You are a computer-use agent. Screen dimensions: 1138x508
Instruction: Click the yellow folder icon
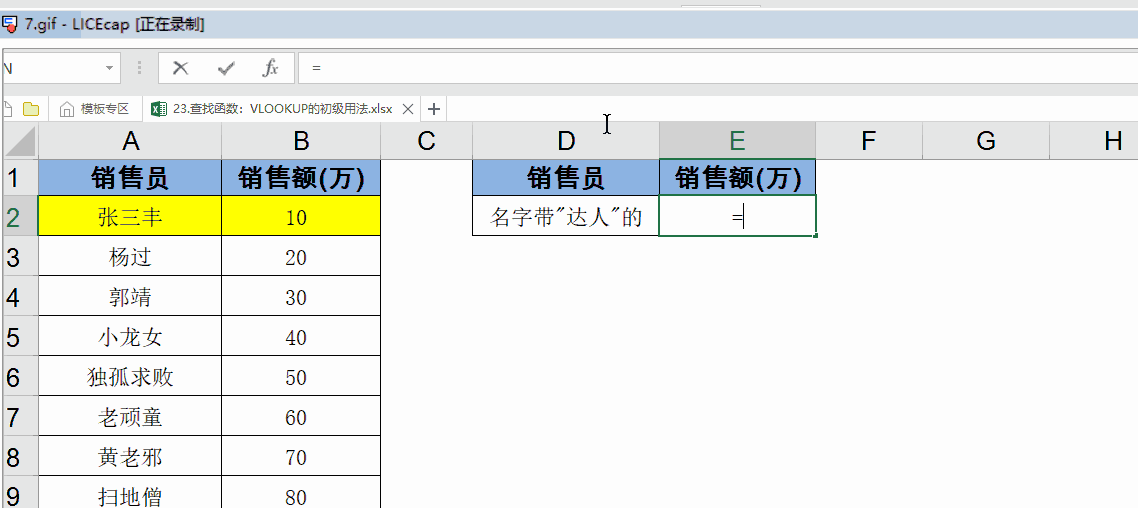[x=31, y=109]
